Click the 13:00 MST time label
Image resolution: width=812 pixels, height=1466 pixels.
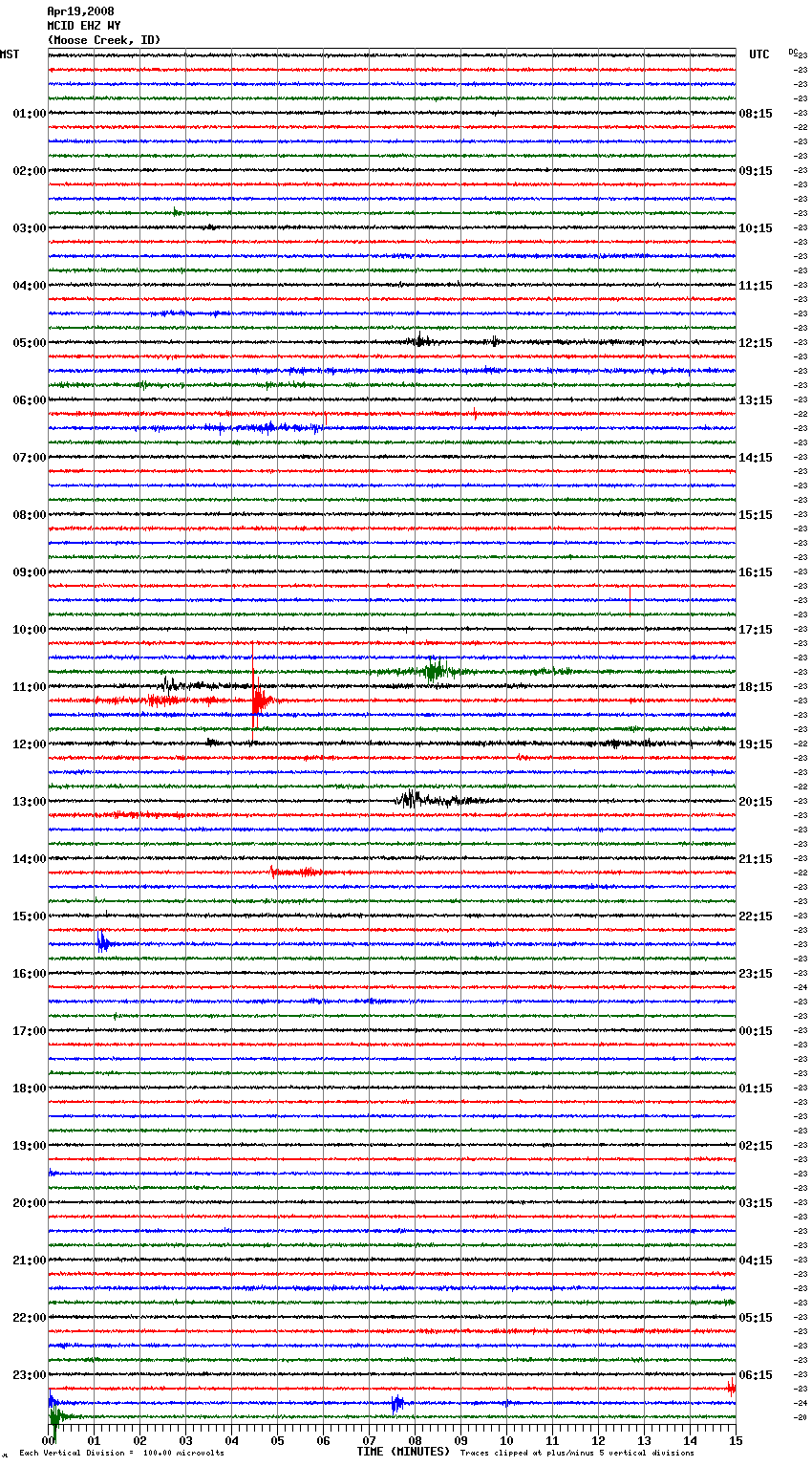[x=30, y=802]
